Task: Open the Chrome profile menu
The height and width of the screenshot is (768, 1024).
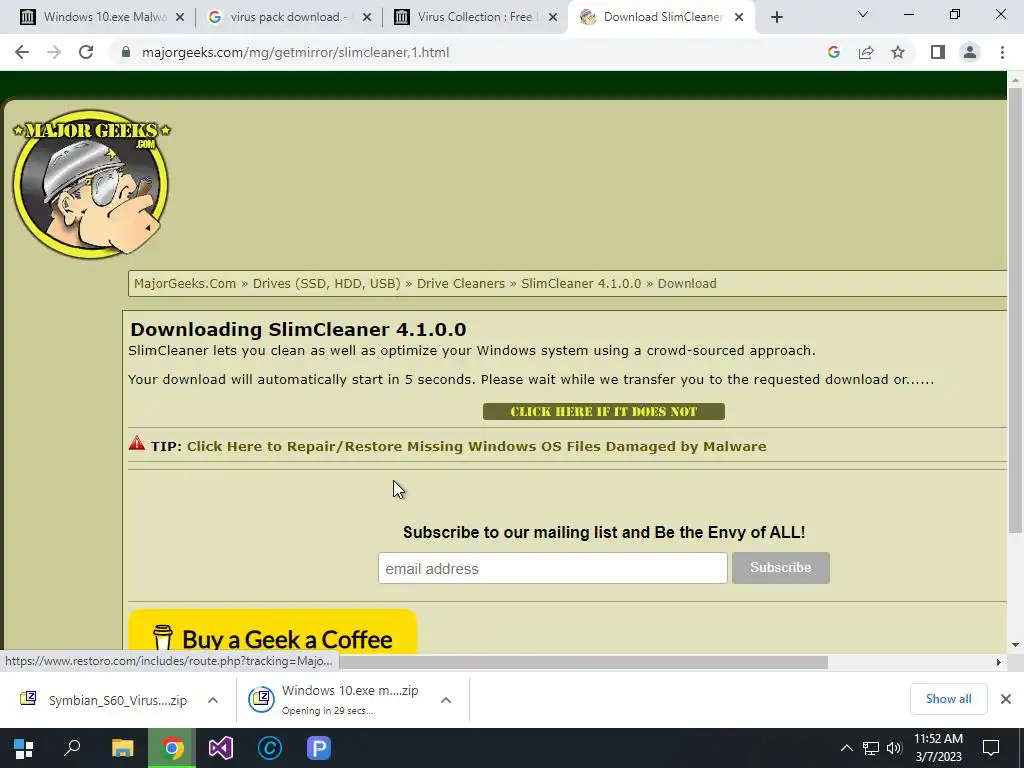Action: 970,52
